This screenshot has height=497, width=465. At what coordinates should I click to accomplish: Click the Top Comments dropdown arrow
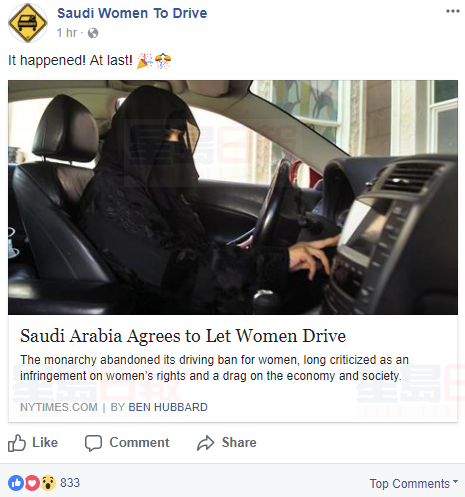point(455,482)
